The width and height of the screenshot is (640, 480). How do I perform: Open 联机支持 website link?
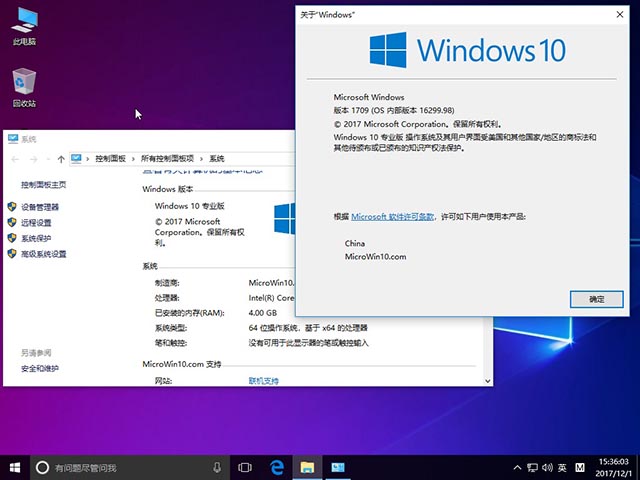264,381
